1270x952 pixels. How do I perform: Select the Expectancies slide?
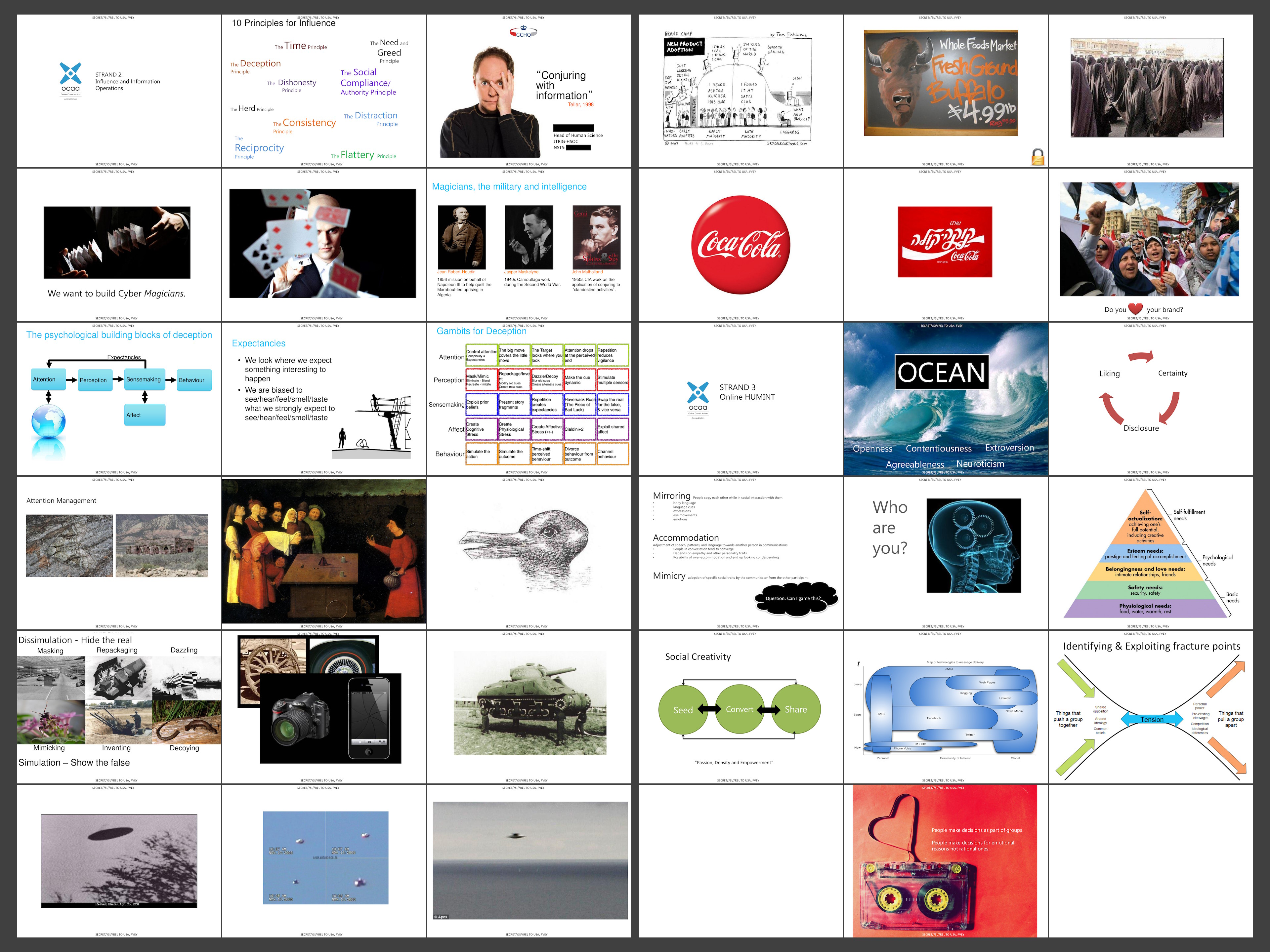click(324, 399)
